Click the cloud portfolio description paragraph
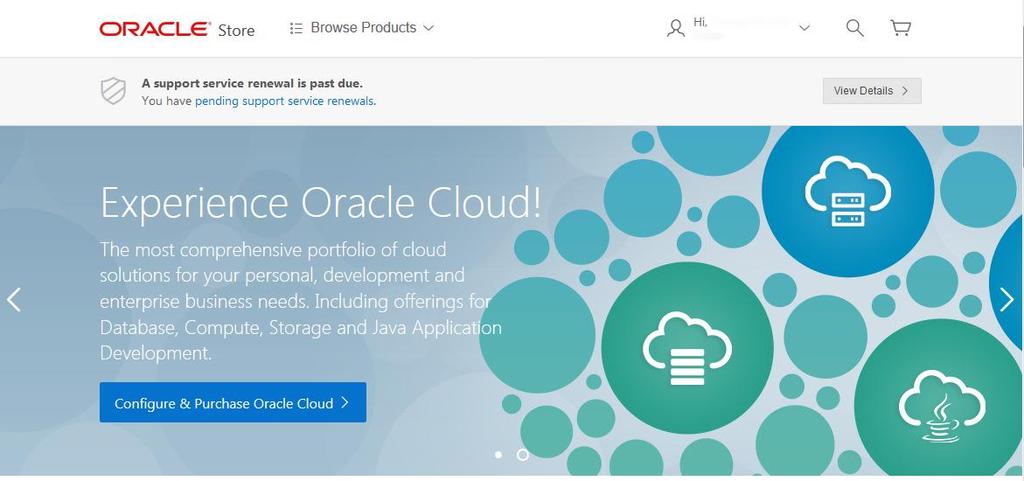This screenshot has height=481, width=1024. (x=300, y=301)
